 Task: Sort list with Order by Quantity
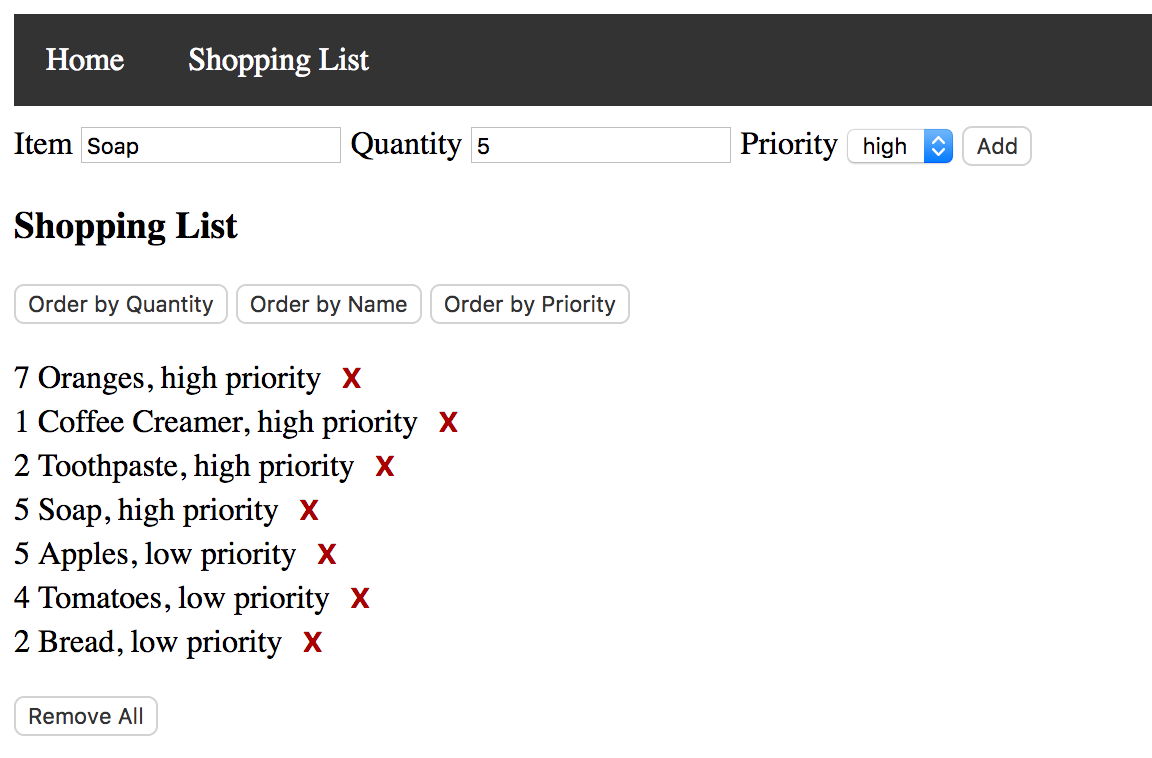click(121, 304)
